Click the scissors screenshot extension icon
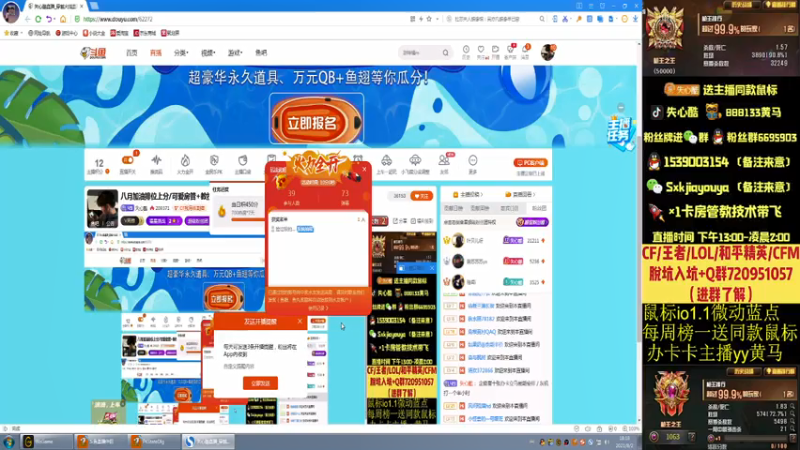This screenshot has width=800, height=450. 565,19
